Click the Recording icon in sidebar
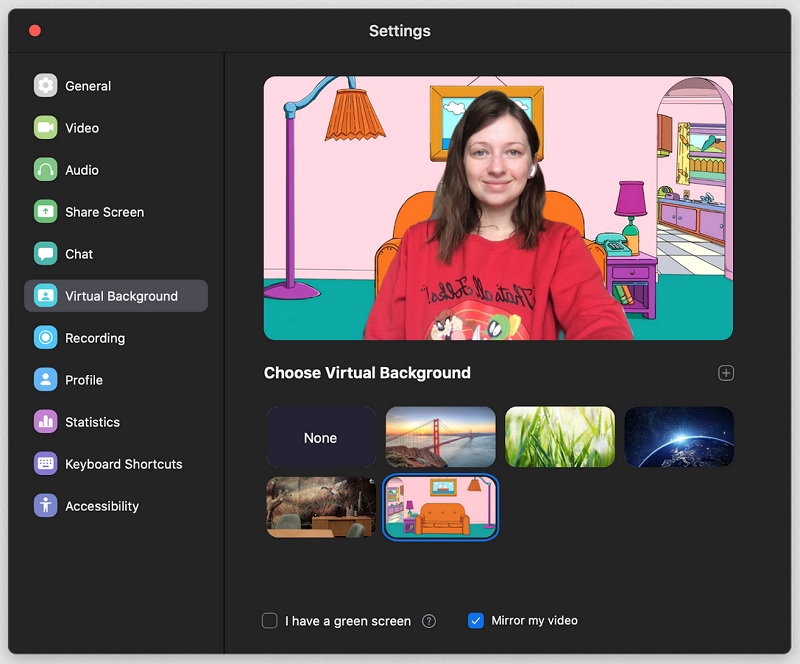This screenshot has height=664, width=800. point(46,338)
